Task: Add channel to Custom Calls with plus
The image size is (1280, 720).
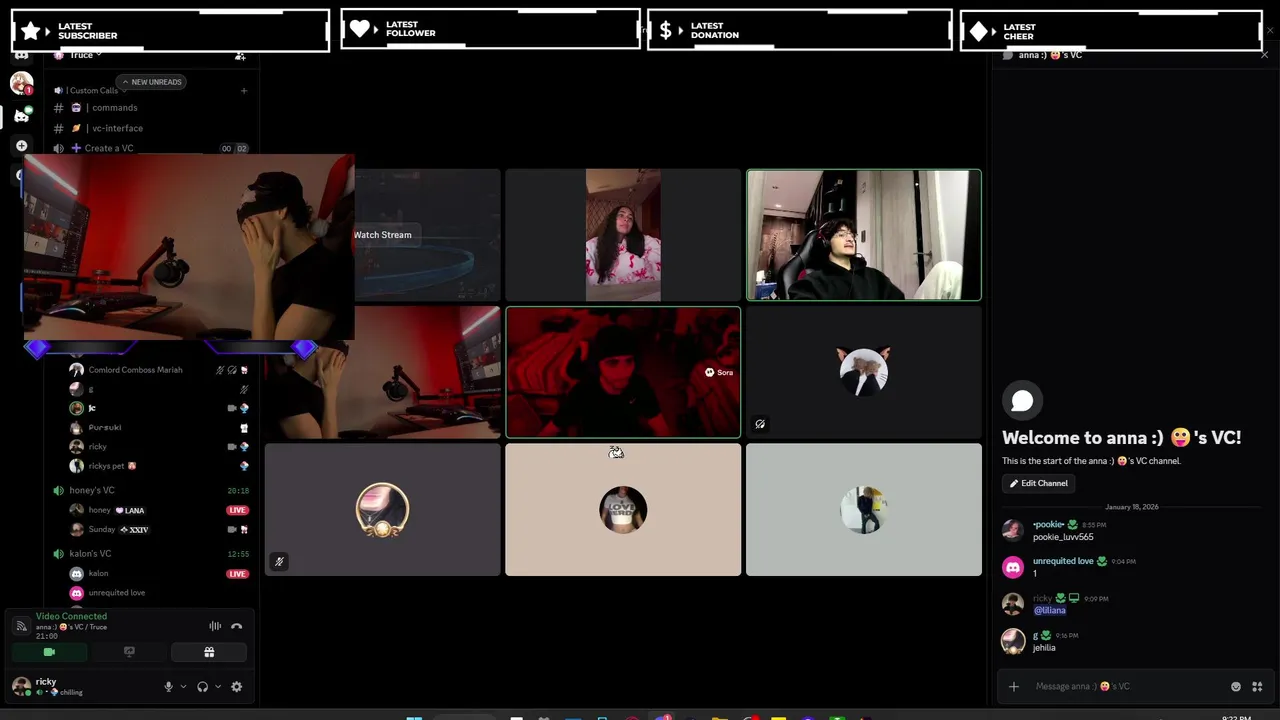Action: 243,91
